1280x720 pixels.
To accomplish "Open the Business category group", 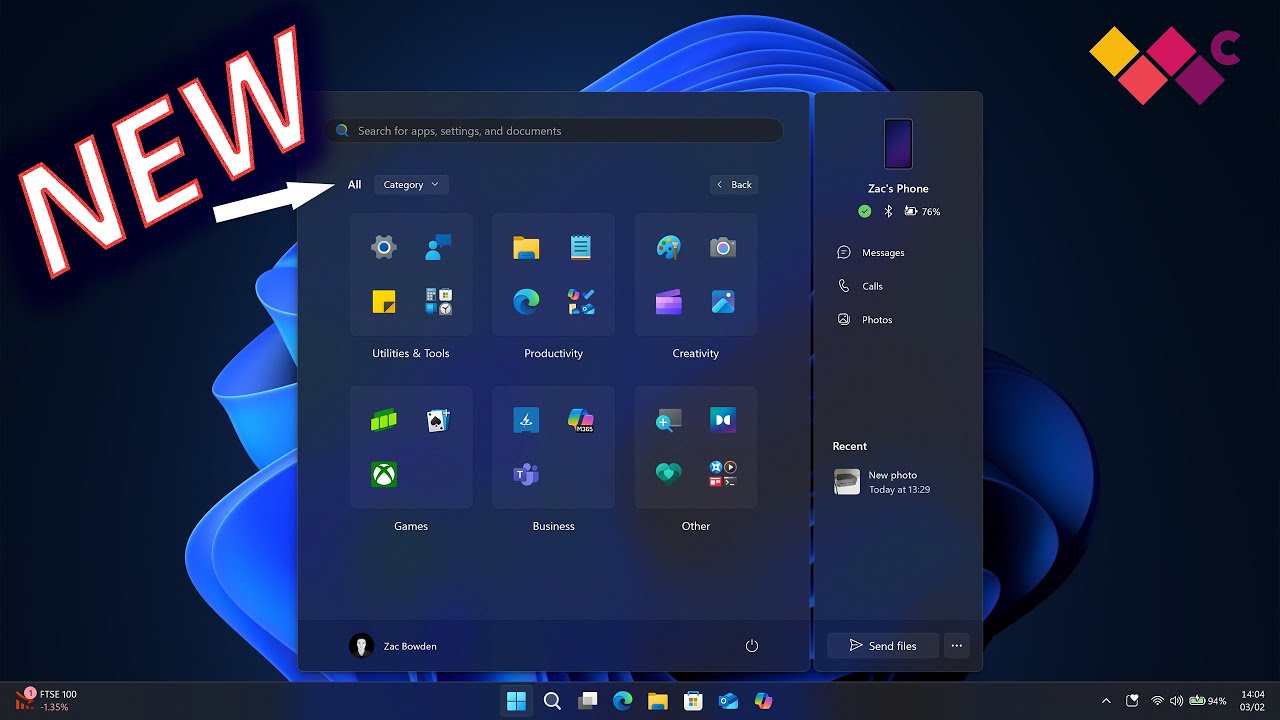I will [x=553, y=447].
